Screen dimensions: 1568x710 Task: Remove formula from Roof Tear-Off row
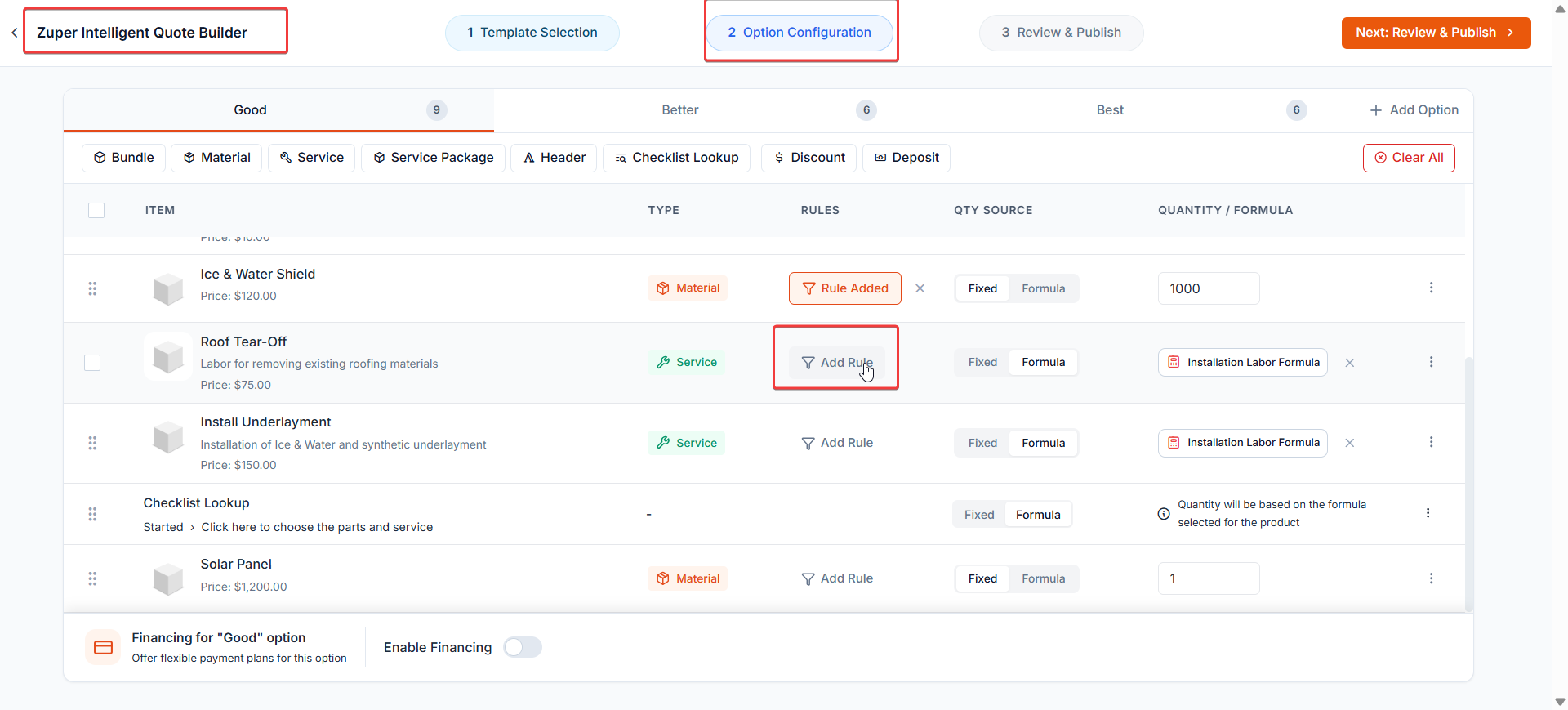(1350, 363)
